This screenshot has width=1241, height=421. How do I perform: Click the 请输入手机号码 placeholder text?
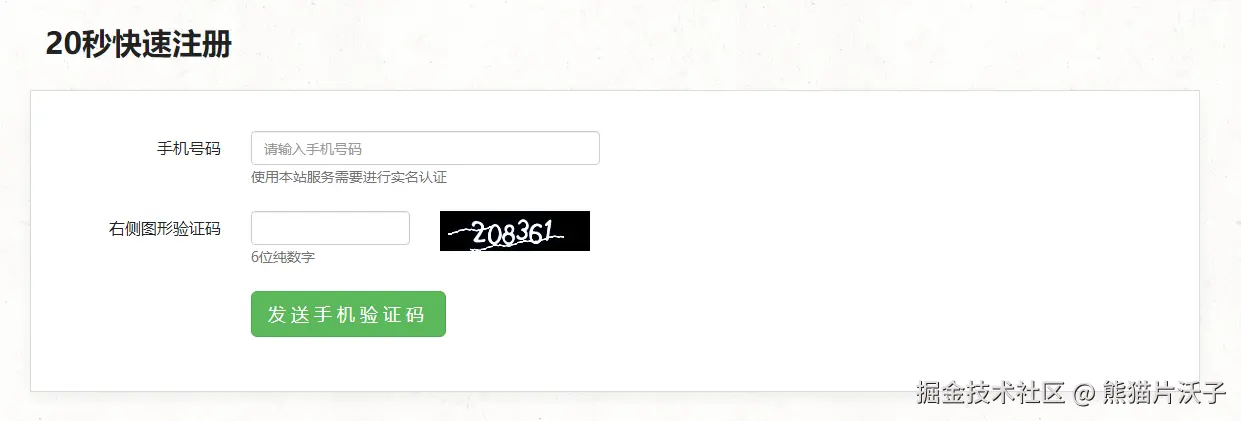tap(313, 149)
